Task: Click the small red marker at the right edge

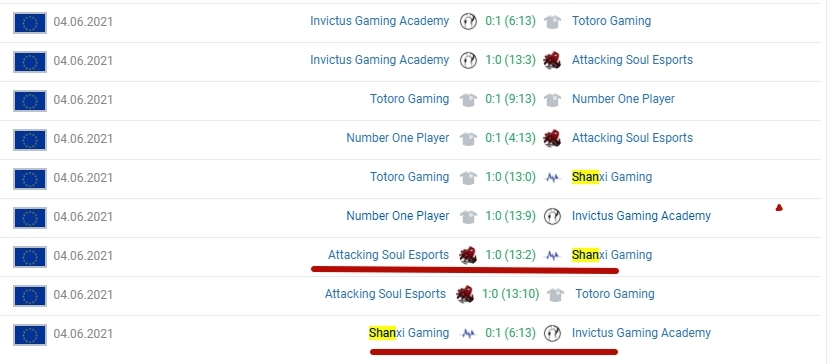Action: click(x=779, y=208)
